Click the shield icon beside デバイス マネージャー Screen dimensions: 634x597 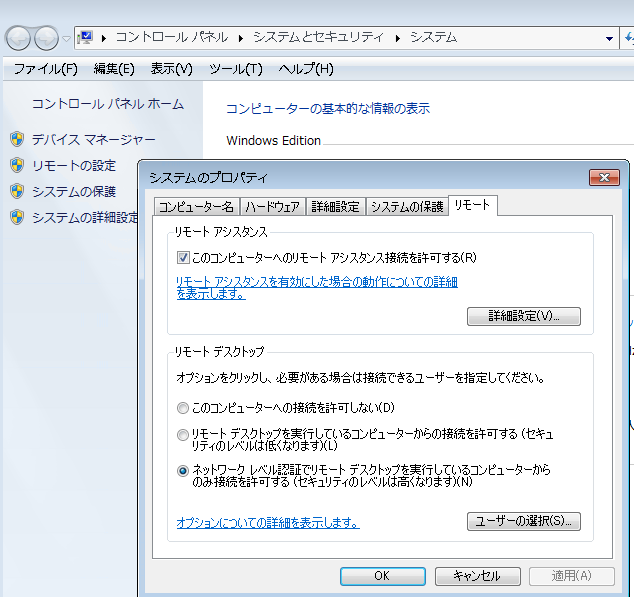pos(16,139)
